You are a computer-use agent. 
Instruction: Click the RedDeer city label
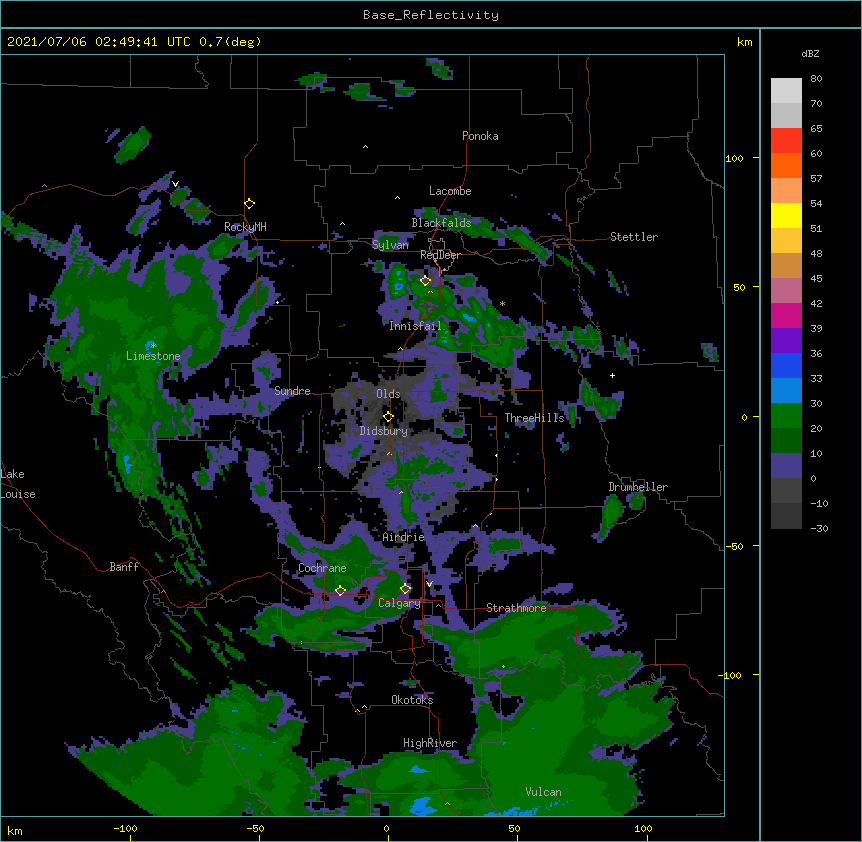pos(440,255)
